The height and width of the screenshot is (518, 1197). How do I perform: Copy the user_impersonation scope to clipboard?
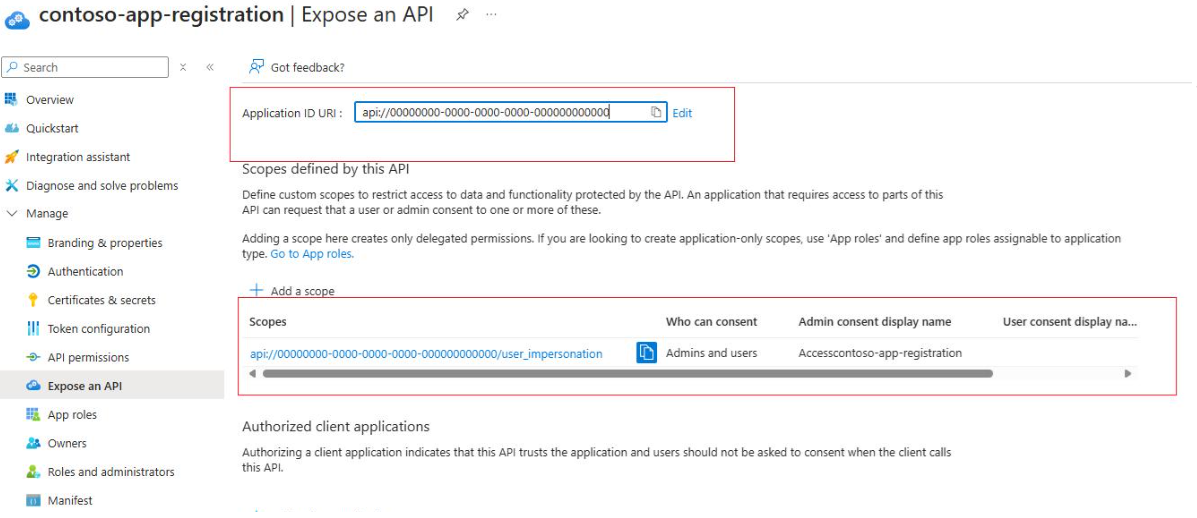pyautogui.click(x=647, y=352)
